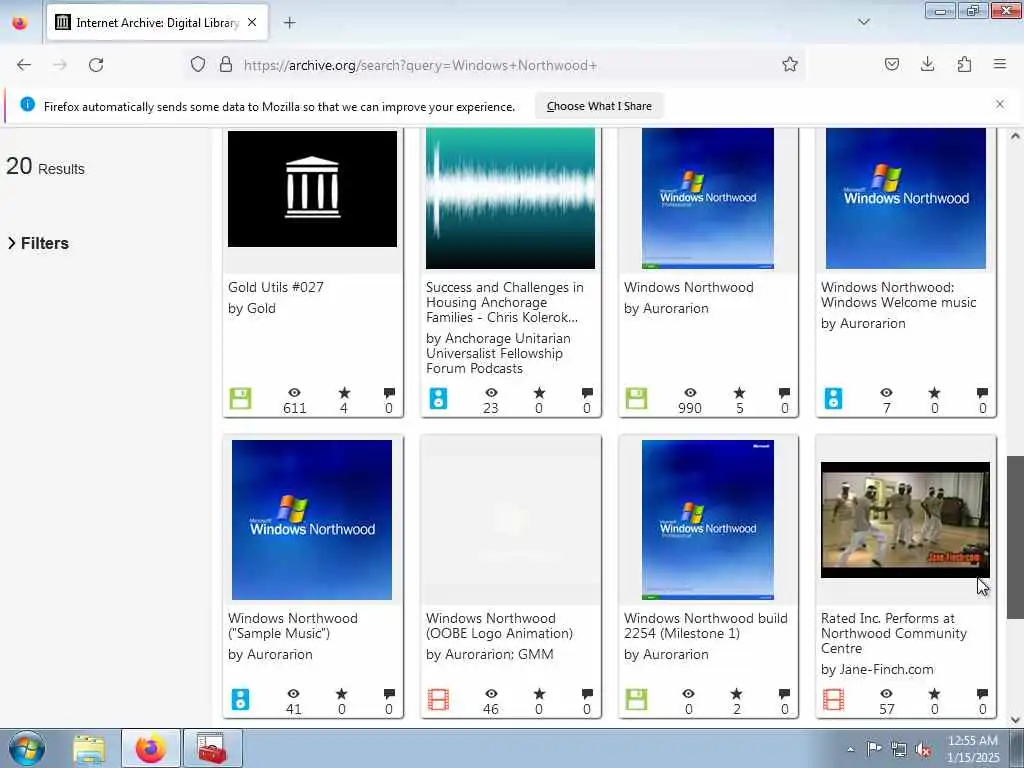Open a new browser tab
Image resolution: width=1024 pixels, height=768 pixels.
click(x=289, y=23)
